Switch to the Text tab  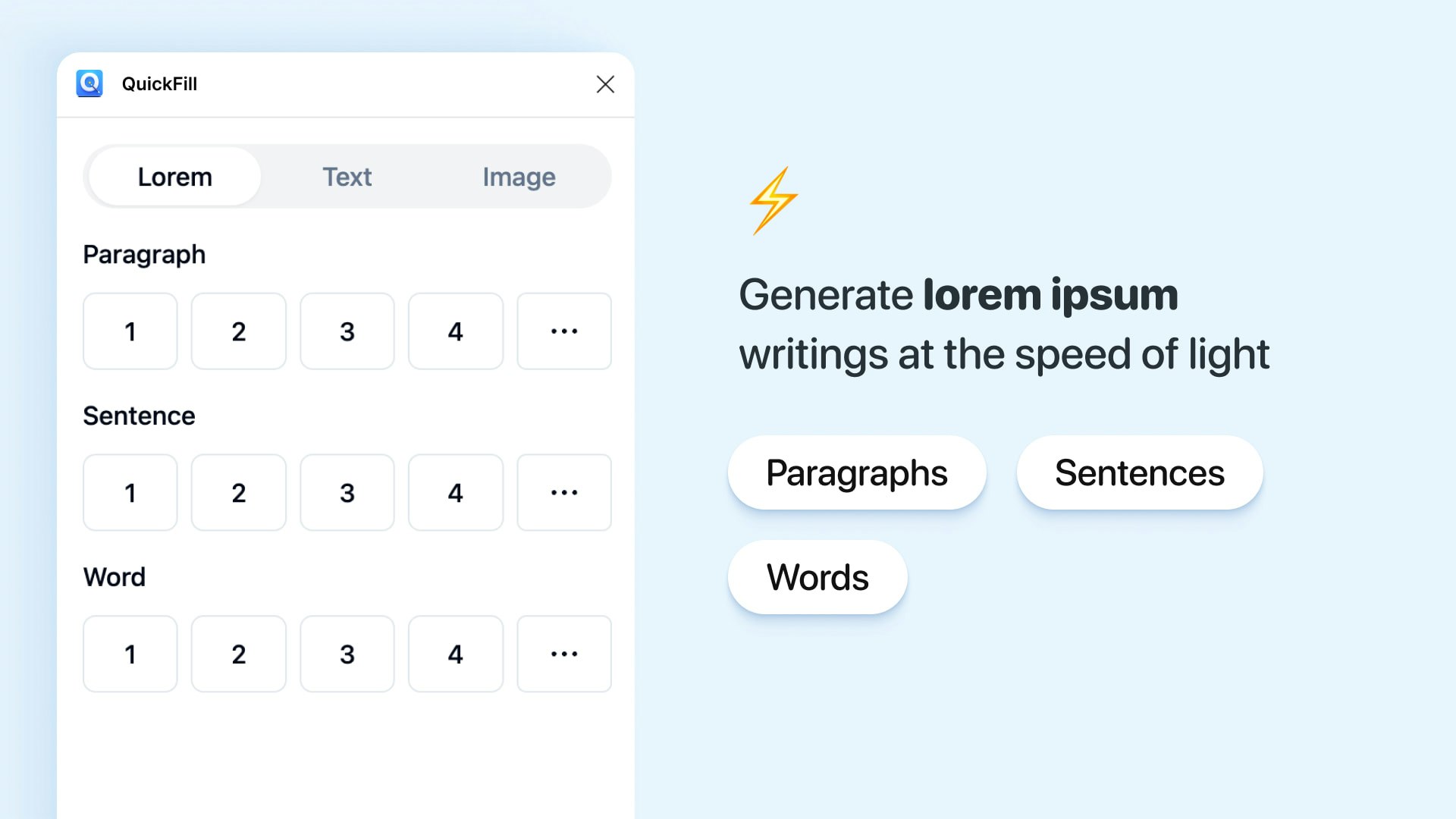click(x=347, y=177)
